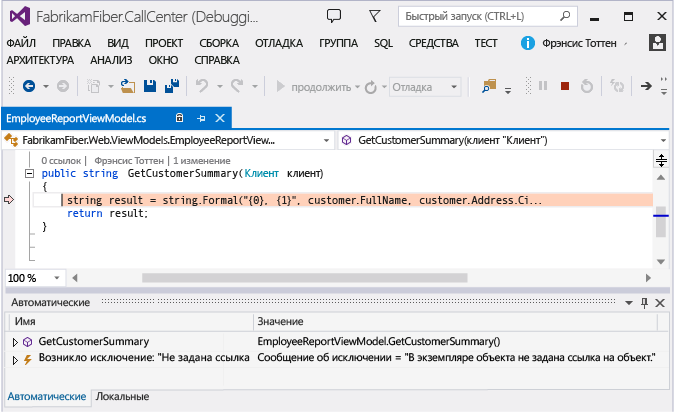Click the New Project toolbar icon
674x412 pixels.
[93, 86]
